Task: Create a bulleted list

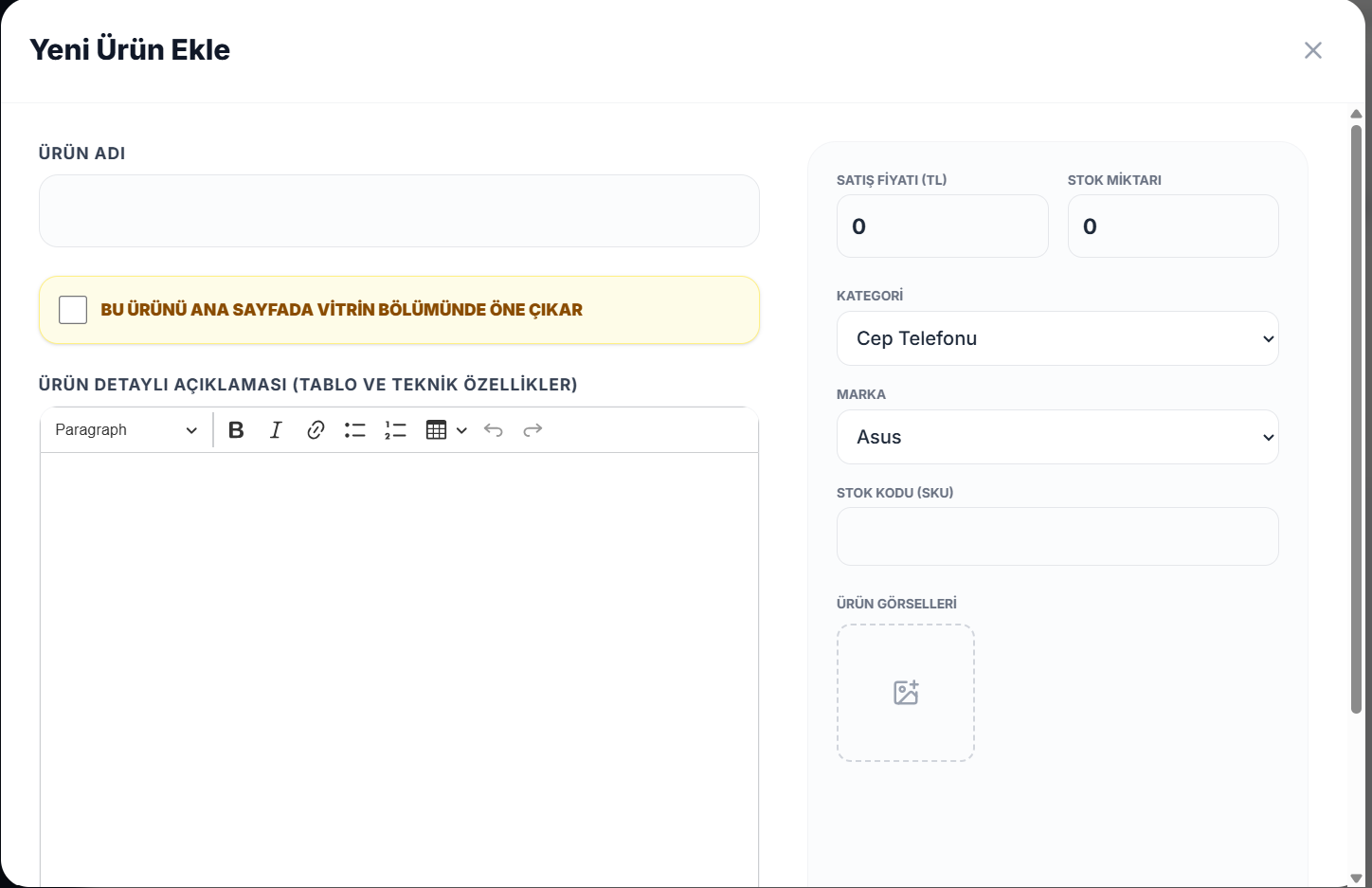Action: (x=355, y=430)
